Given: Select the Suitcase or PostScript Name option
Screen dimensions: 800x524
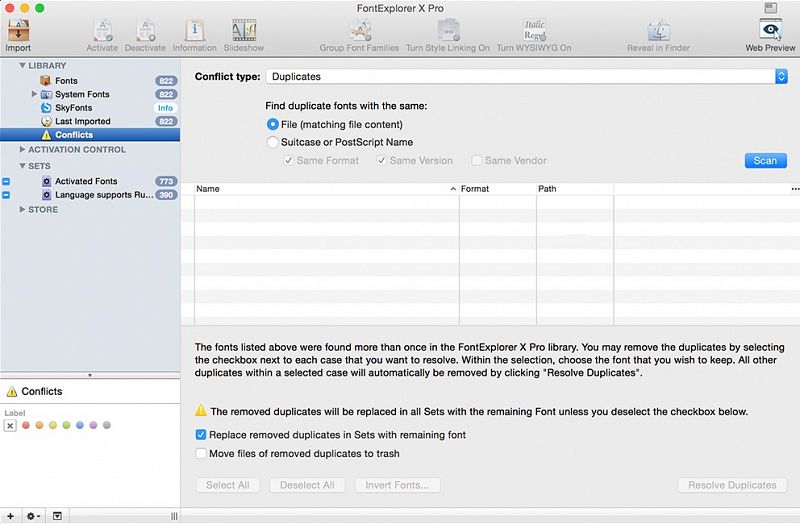Looking at the screenshot, I should tap(273, 142).
